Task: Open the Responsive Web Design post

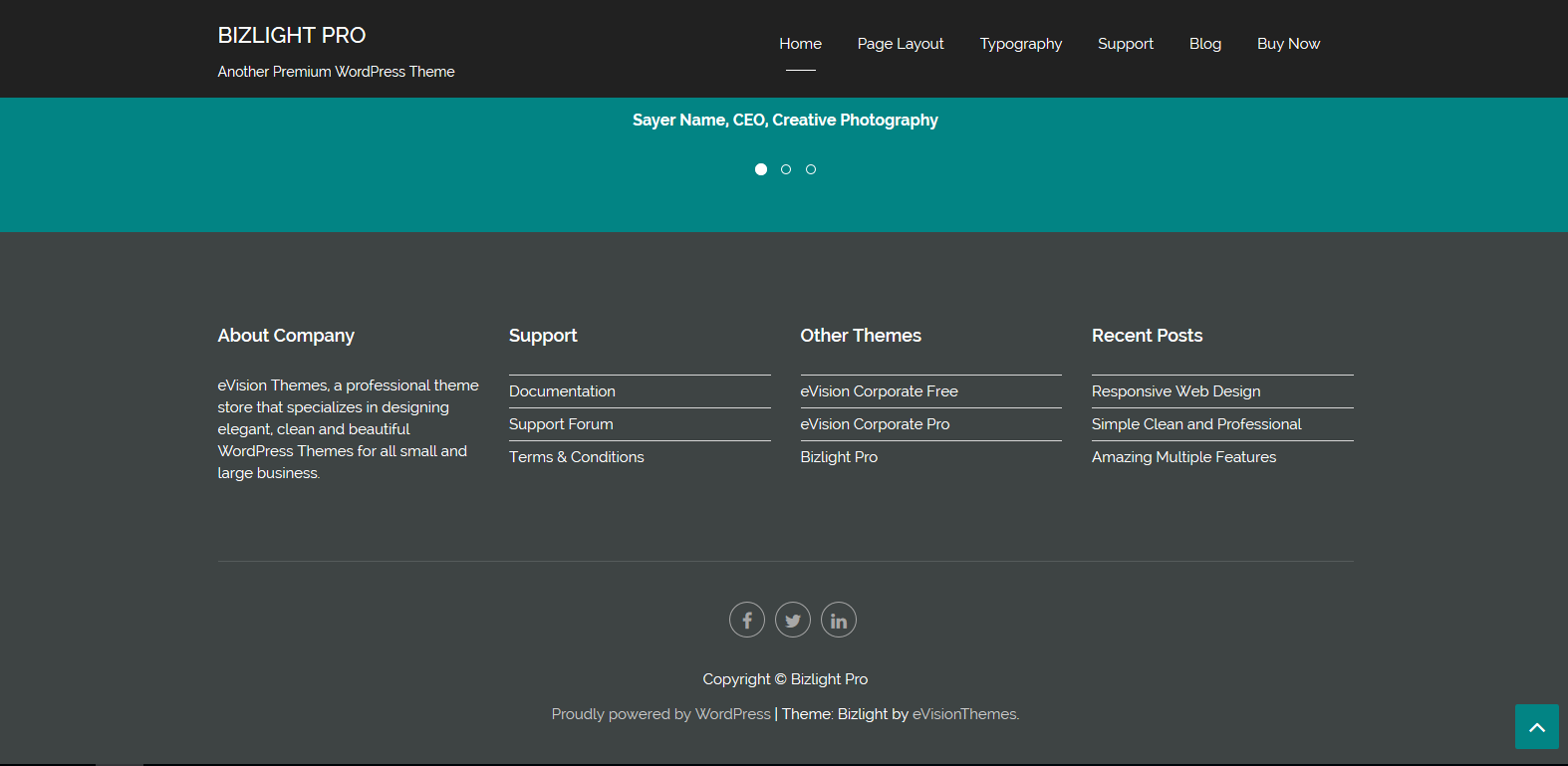Action: pyautogui.click(x=1176, y=391)
